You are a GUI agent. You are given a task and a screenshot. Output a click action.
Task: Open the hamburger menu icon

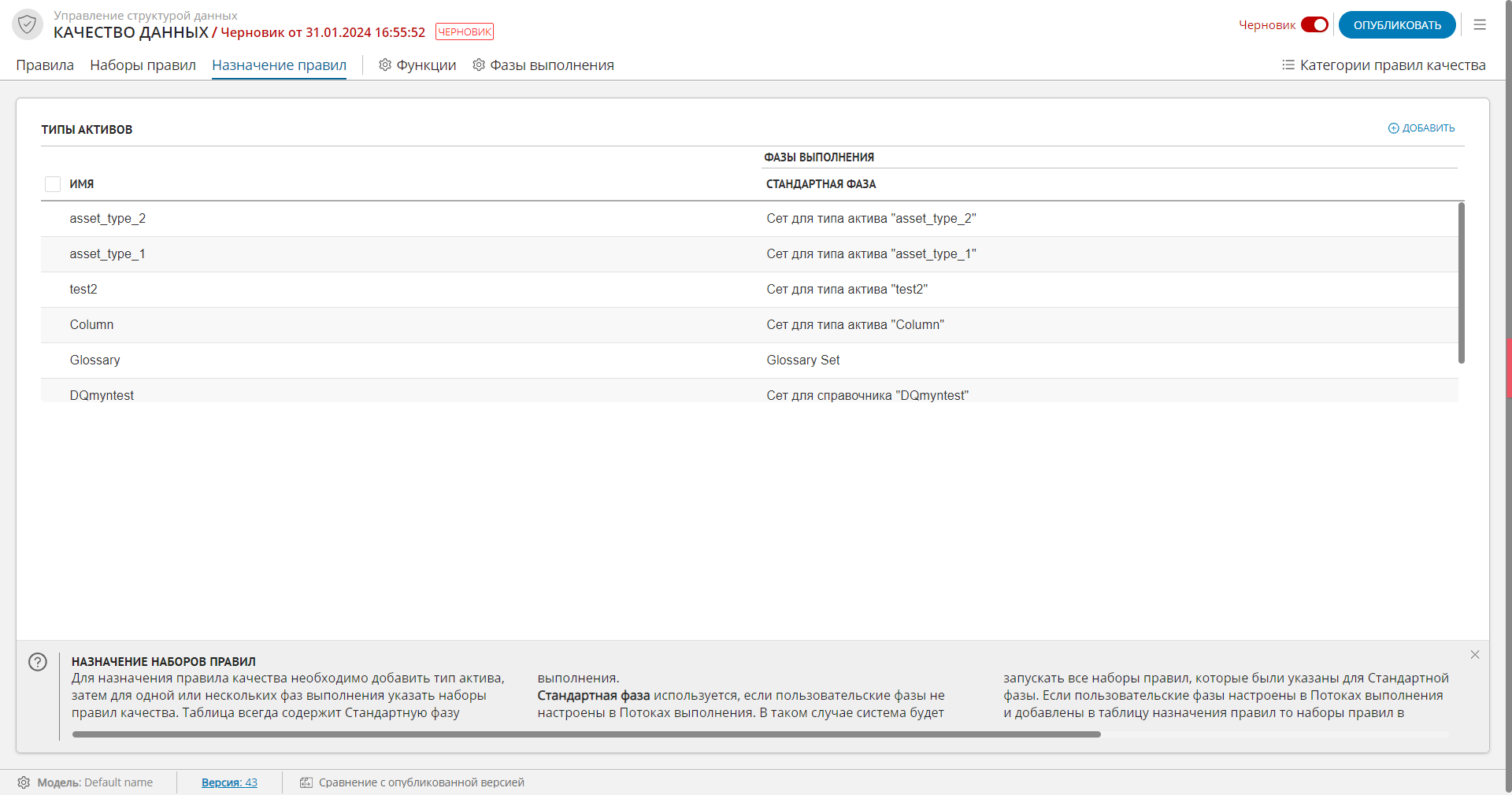pos(1480,25)
